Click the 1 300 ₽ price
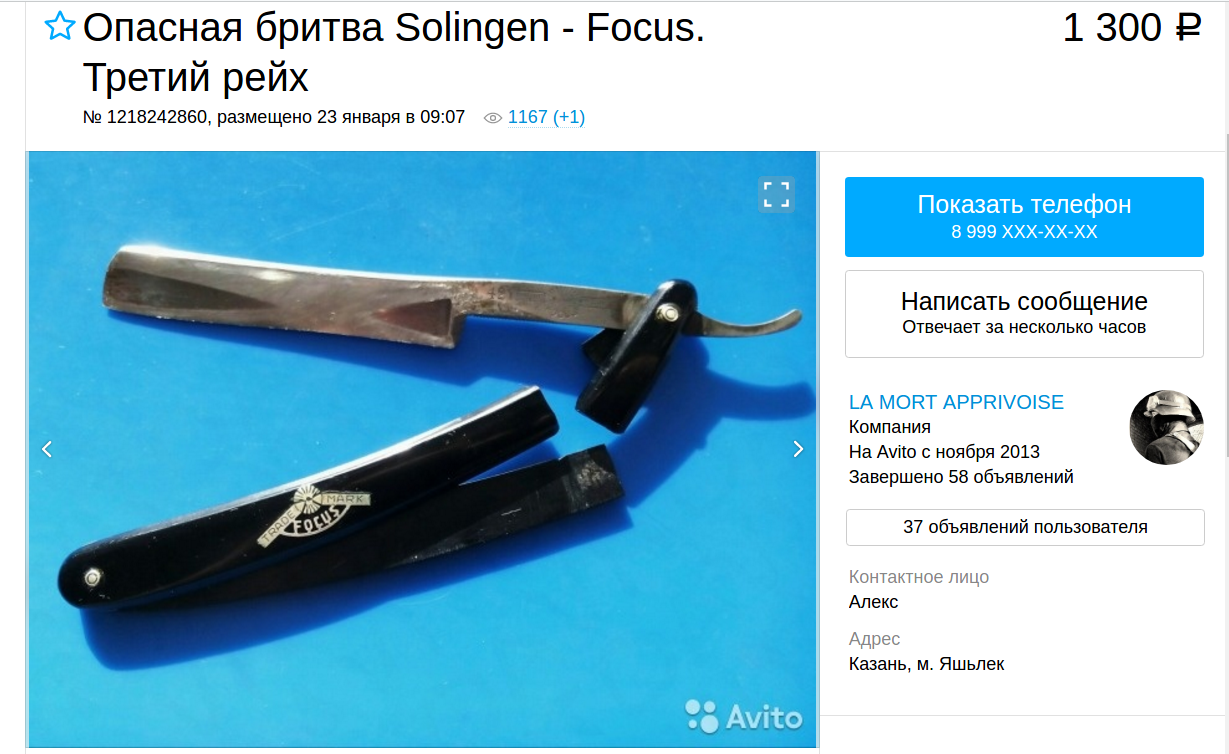This screenshot has height=754, width=1229. coord(1131,28)
